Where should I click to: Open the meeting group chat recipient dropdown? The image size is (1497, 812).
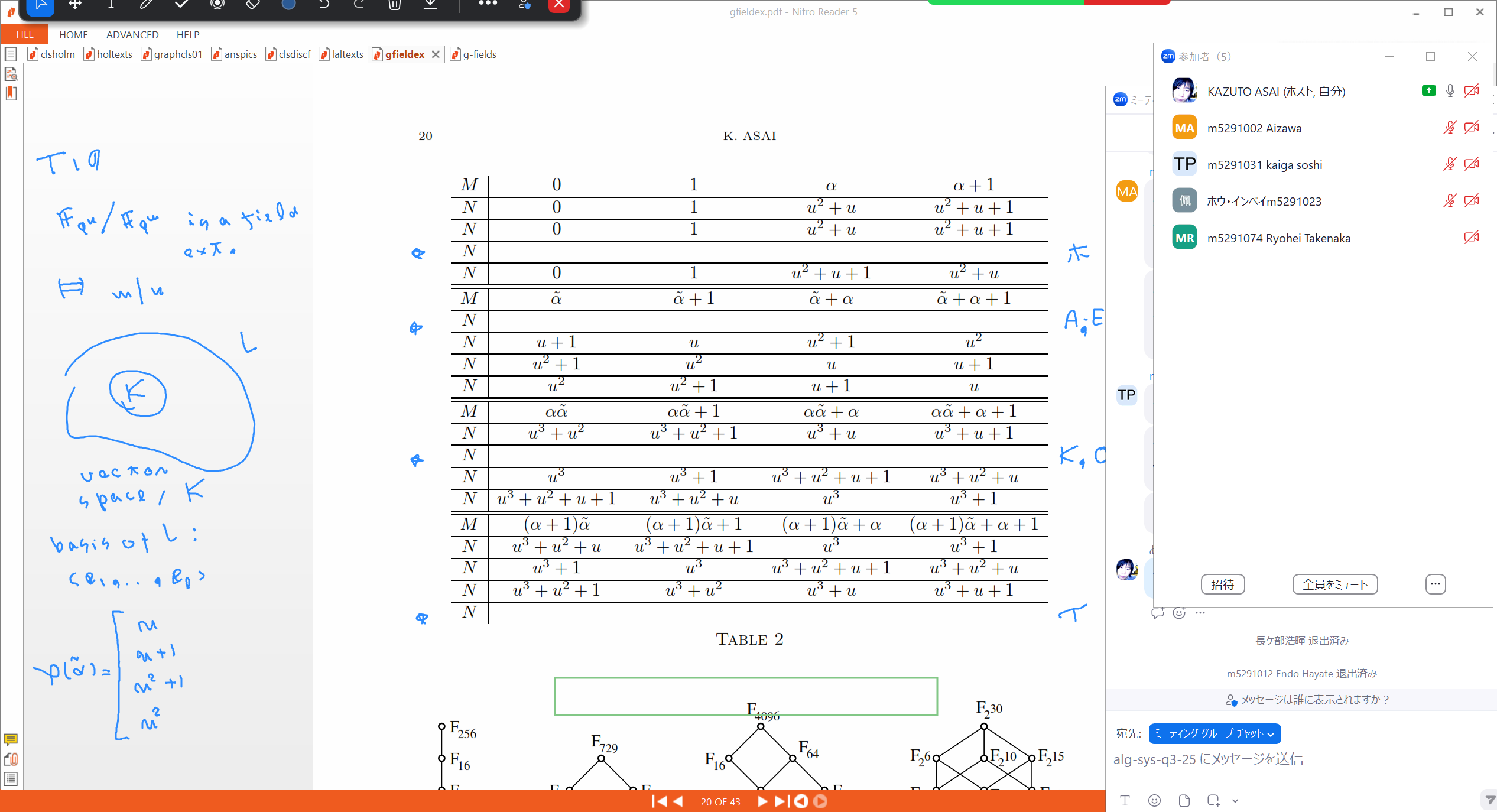point(1214,733)
